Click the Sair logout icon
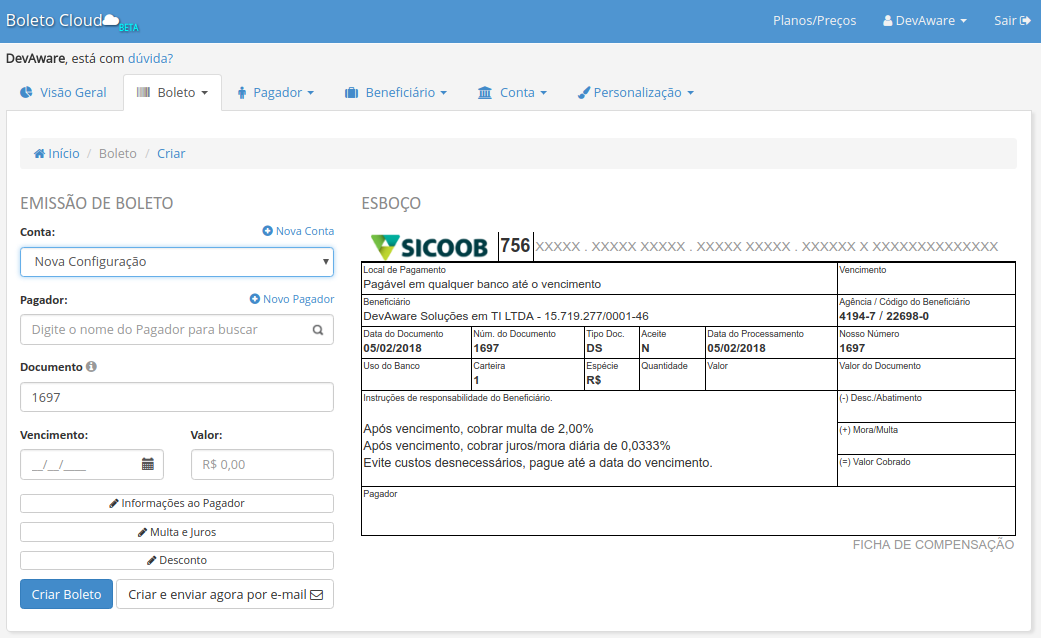This screenshot has height=638, width=1041. pos(1025,21)
